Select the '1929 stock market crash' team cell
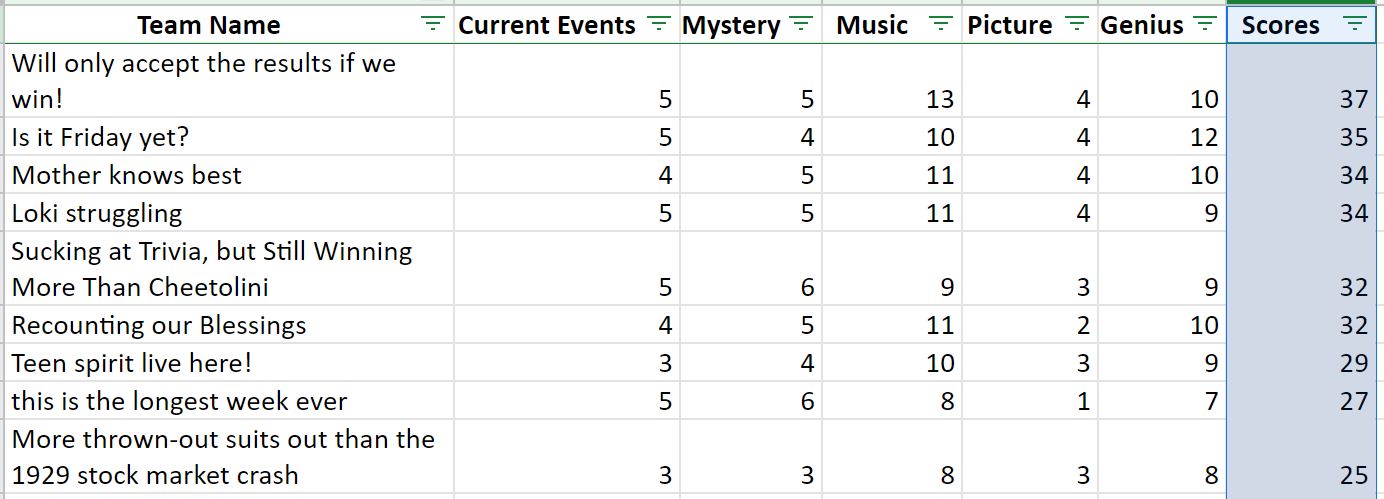Image resolution: width=1384 pixels, height=499 pixels. [229, 457]
